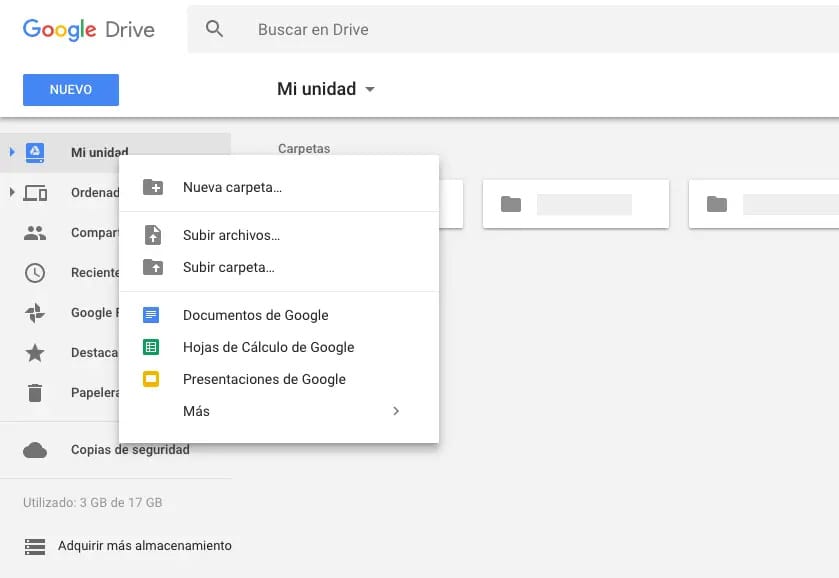
Task: Select Papelera in the sidebar
Action: tap(95, 393)
